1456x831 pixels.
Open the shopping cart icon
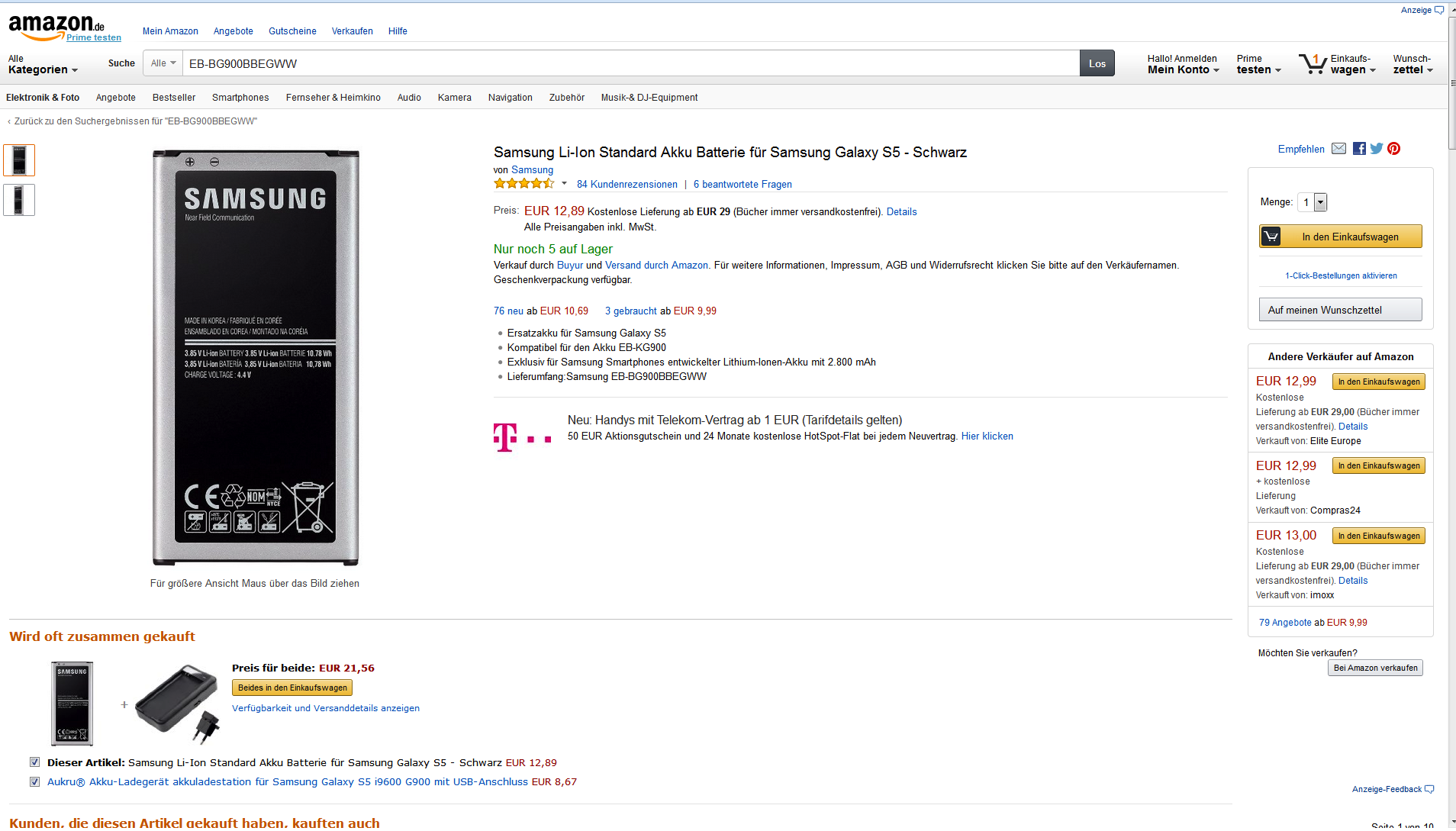1313,64
